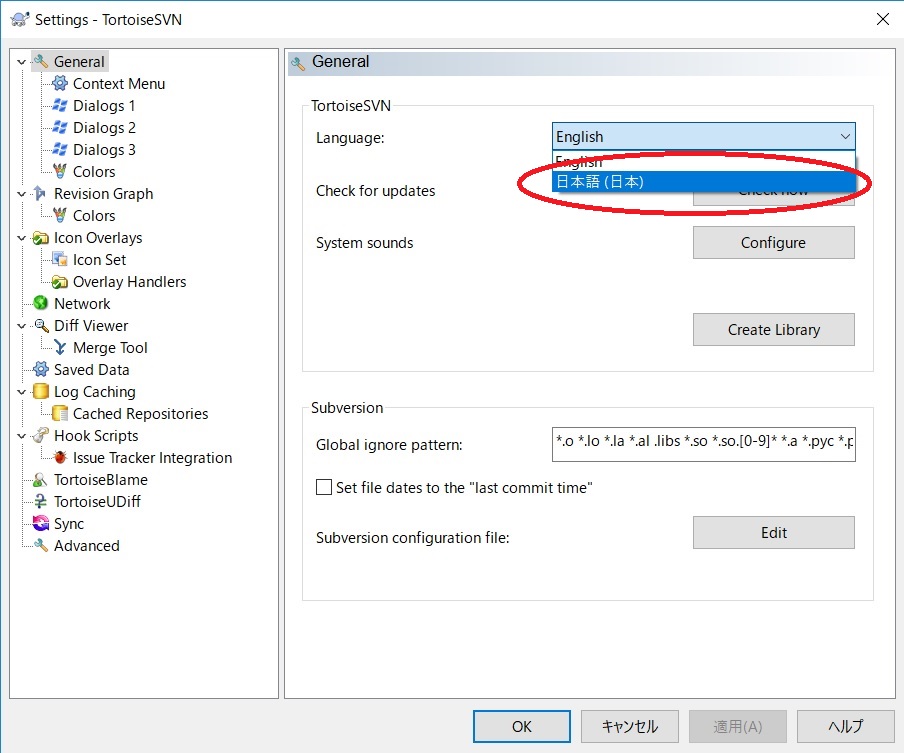
Task: Click Colors icon under Revision Graph
Action: click(x=60, y=215)
